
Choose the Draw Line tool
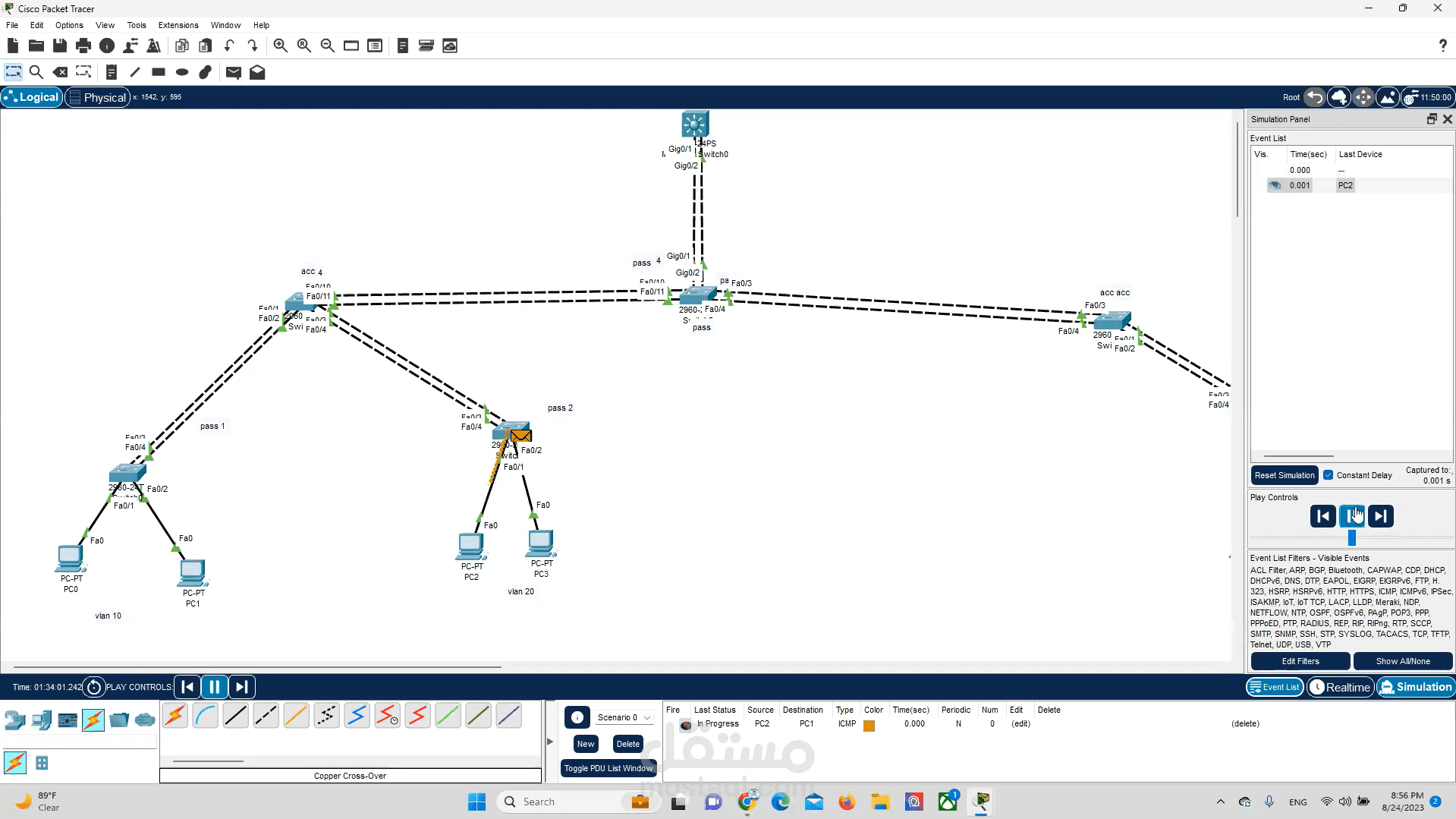(x=135, y=72)
